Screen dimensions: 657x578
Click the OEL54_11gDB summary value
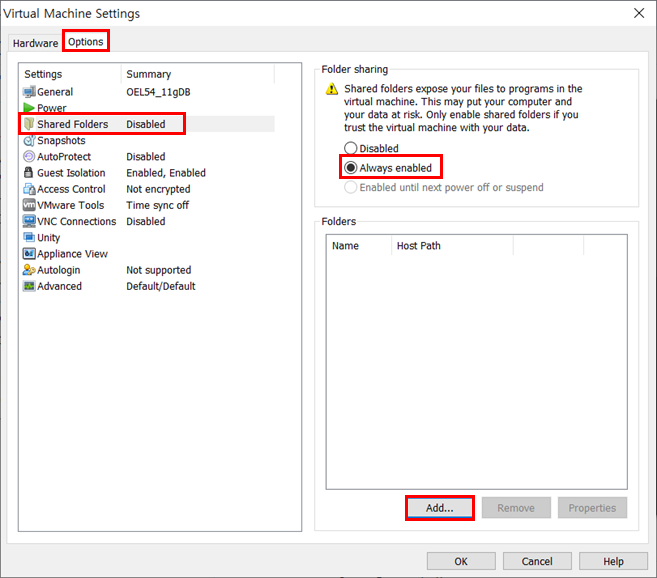158,92
